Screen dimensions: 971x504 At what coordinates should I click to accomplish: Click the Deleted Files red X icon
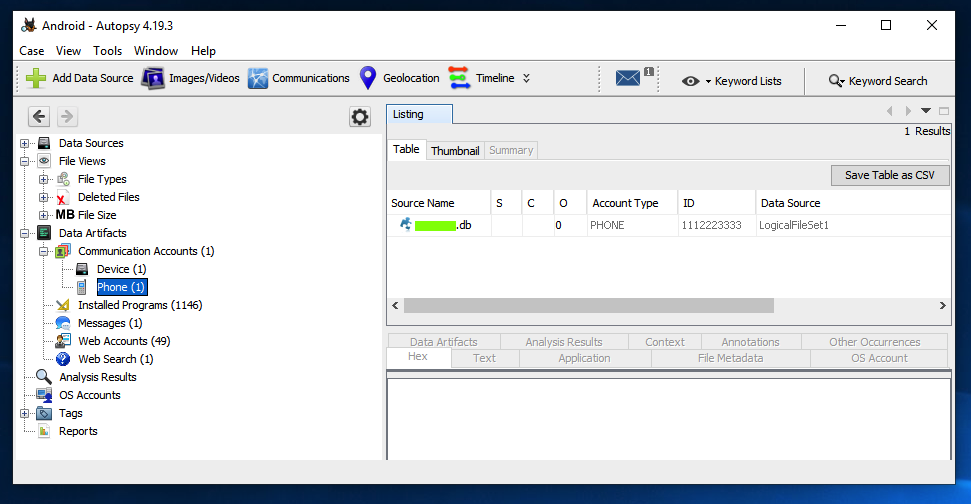63,198
